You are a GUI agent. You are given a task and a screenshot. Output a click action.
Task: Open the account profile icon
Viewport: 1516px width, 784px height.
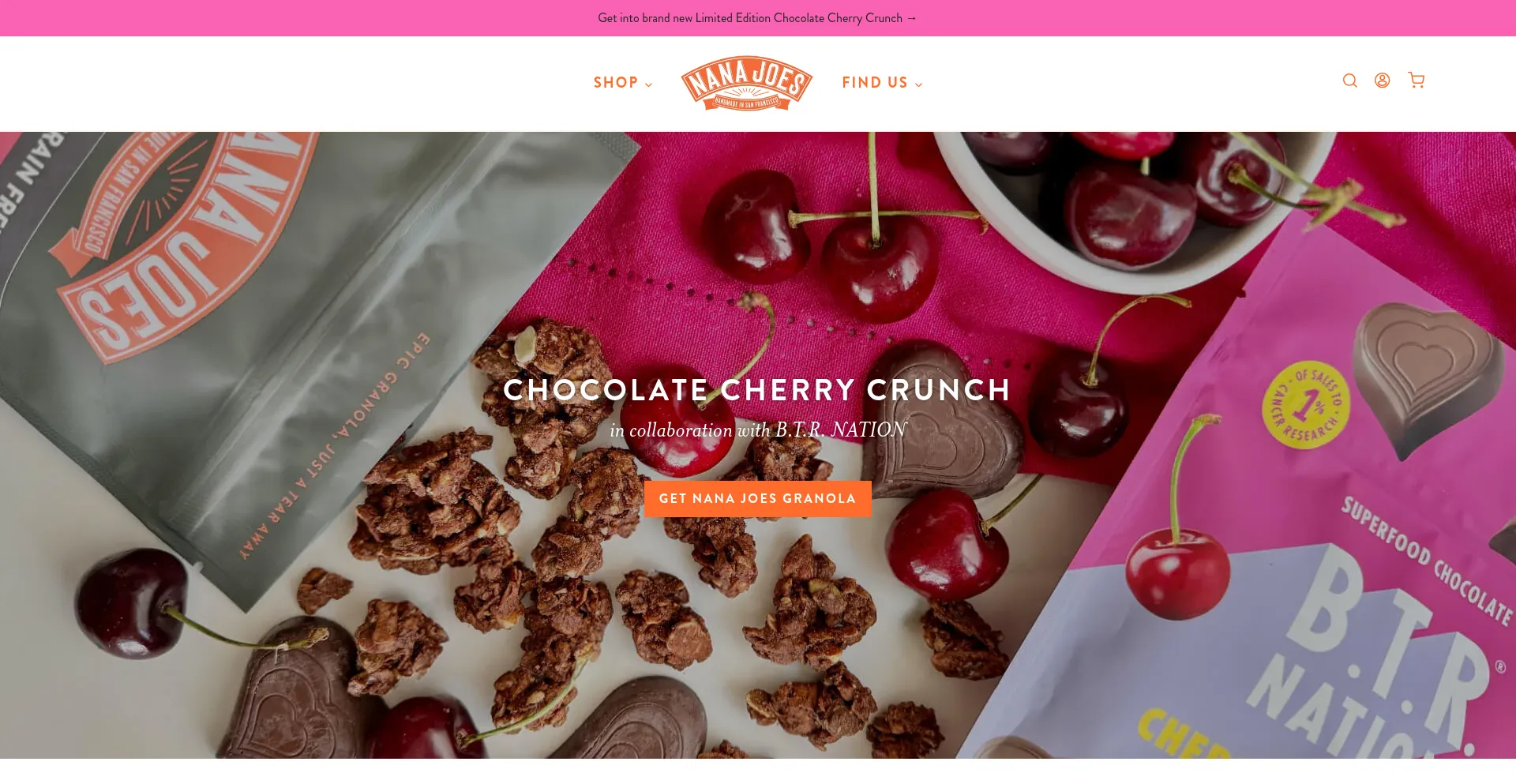(x=1382, y=81)
